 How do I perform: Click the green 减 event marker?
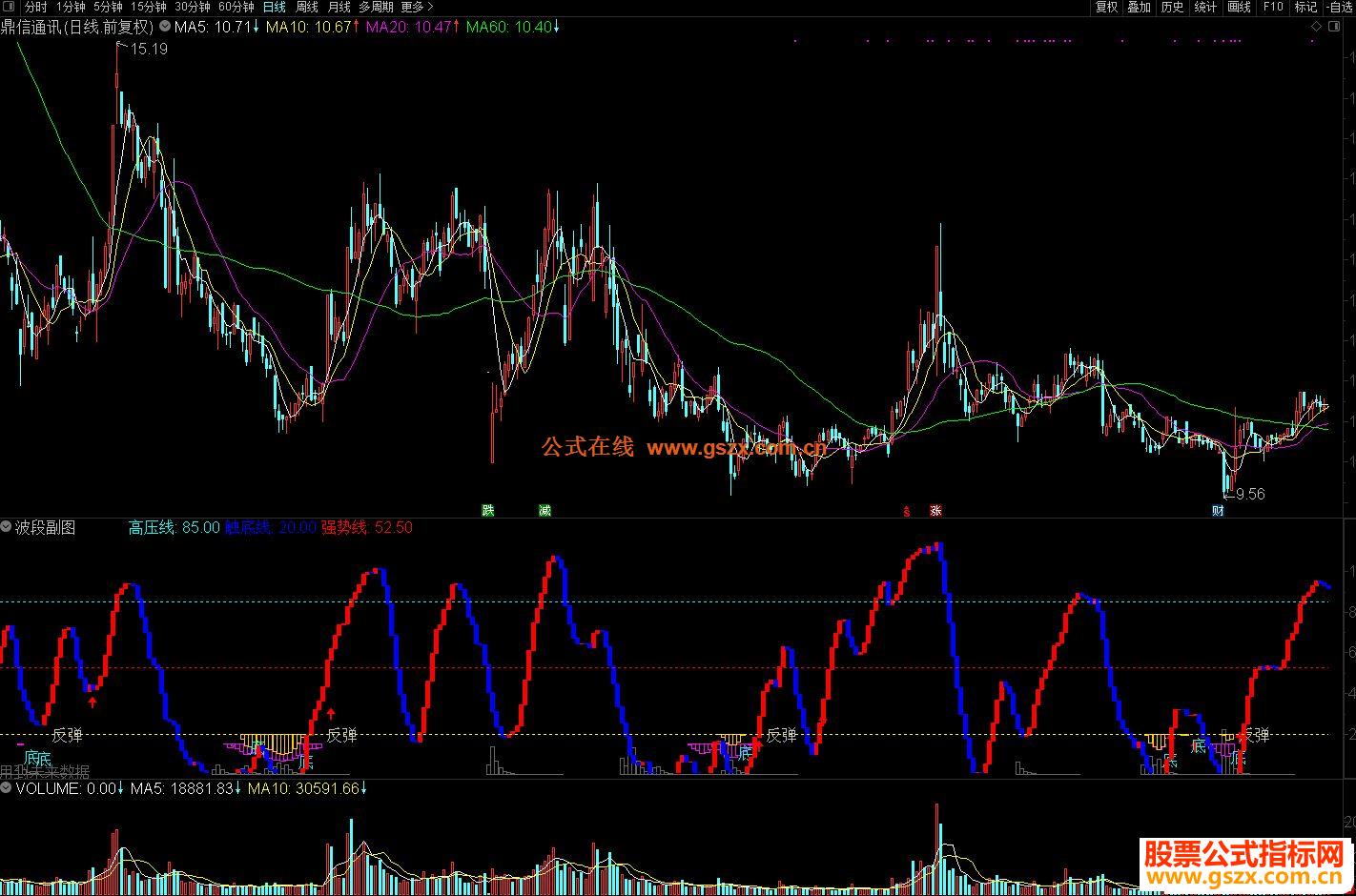(544, 510)
